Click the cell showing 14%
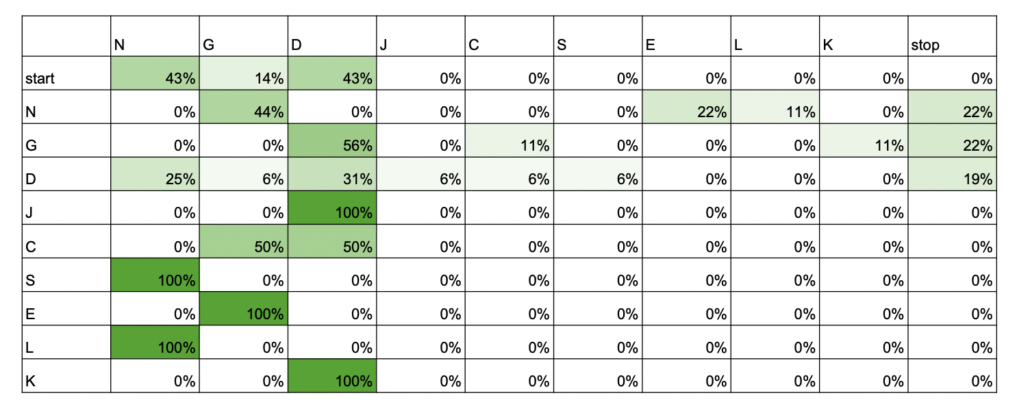 pyautogui.click(x=244, y=78)
